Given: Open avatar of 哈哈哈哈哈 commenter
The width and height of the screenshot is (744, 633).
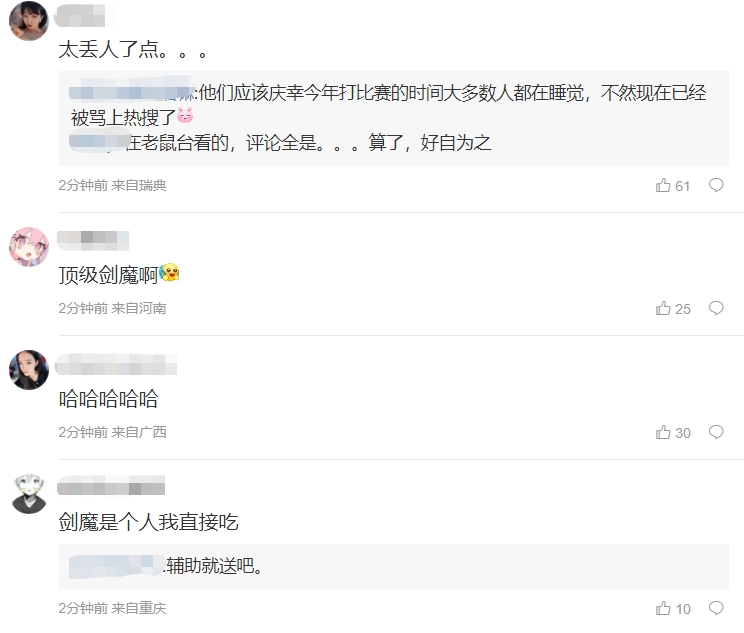Looking at the screenshot, I should [x=29, y=370].
